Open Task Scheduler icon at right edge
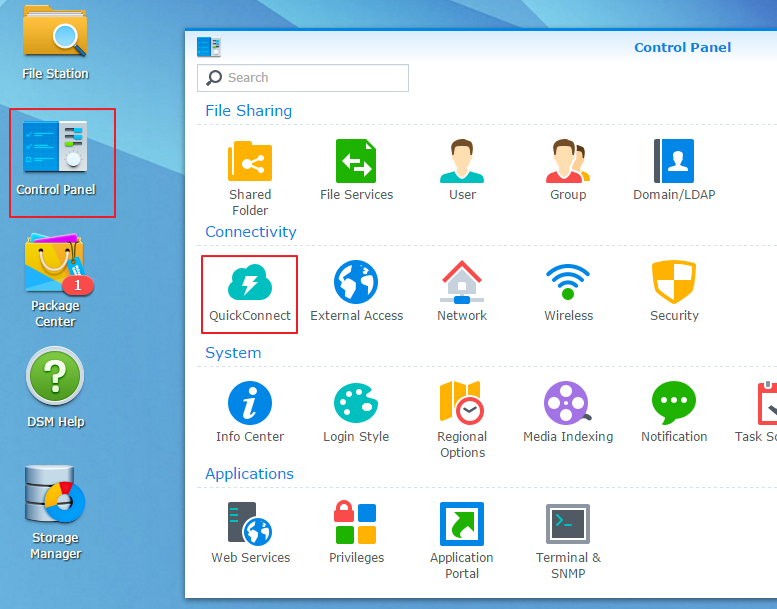This screenshot has height=609, width=777. (x=756, y=412)
